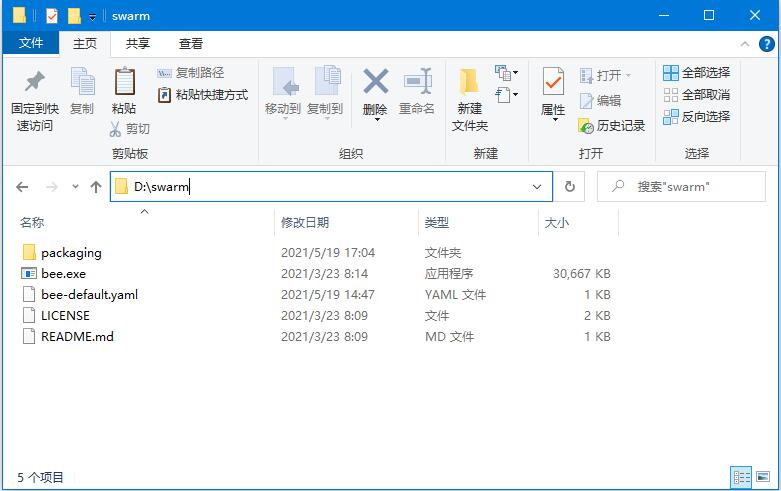Click Invert Selection (反向选择)
Viewport: 781px width, 491px height.
[x=696, y=117]
